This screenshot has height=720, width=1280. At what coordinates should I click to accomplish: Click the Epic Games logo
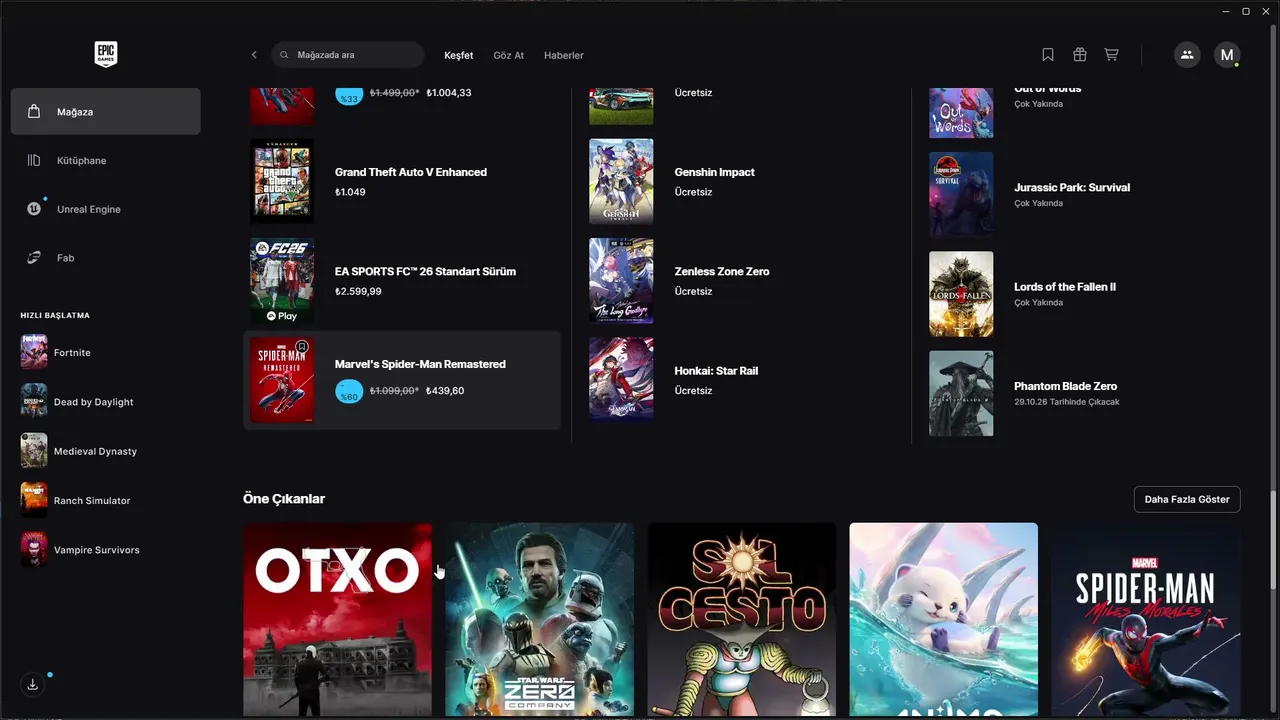(105, 54)
